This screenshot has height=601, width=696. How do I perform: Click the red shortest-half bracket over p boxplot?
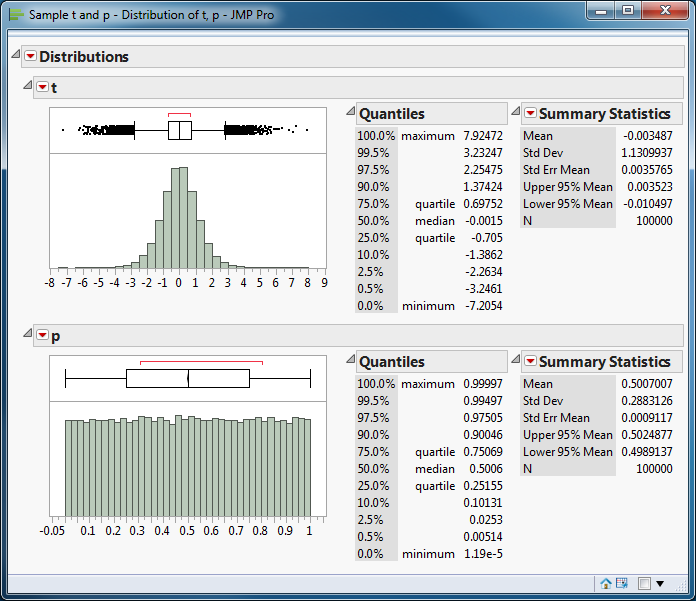(x=201, y=363)
